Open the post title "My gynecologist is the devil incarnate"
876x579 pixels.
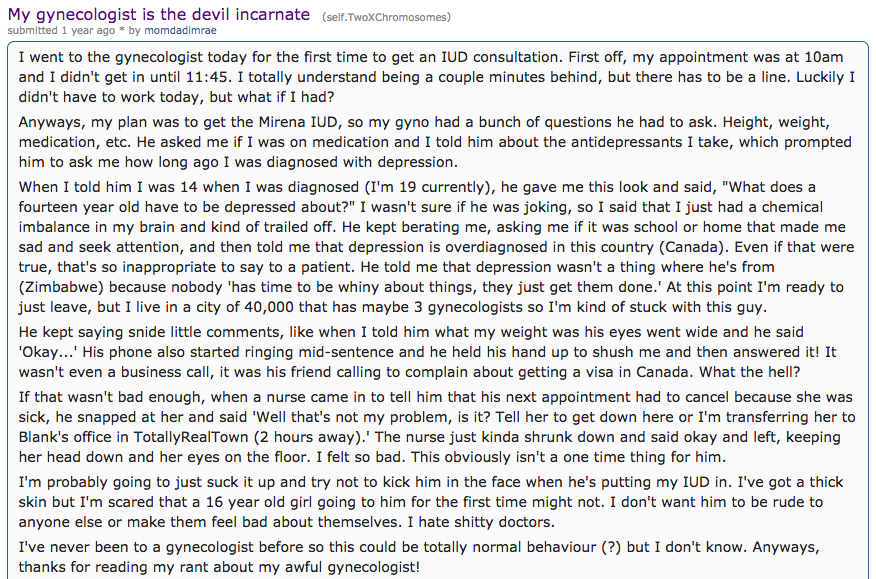(158, 15)
